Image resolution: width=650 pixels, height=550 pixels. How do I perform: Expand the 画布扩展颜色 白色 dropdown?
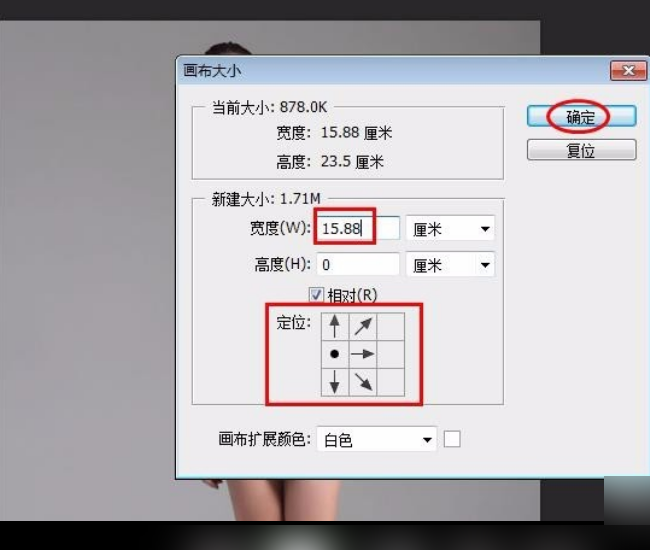click(376, 439)
